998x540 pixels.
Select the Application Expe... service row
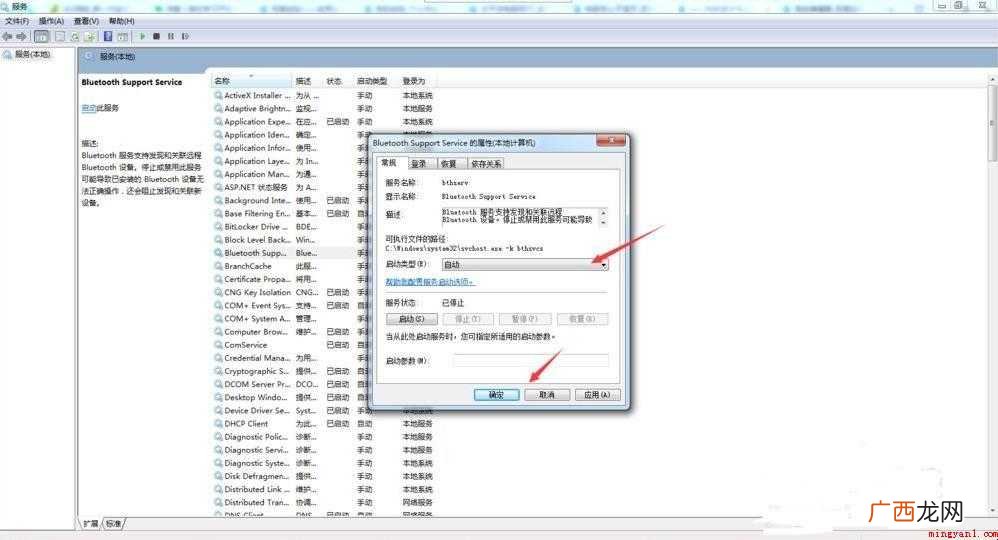coord(323,122)
